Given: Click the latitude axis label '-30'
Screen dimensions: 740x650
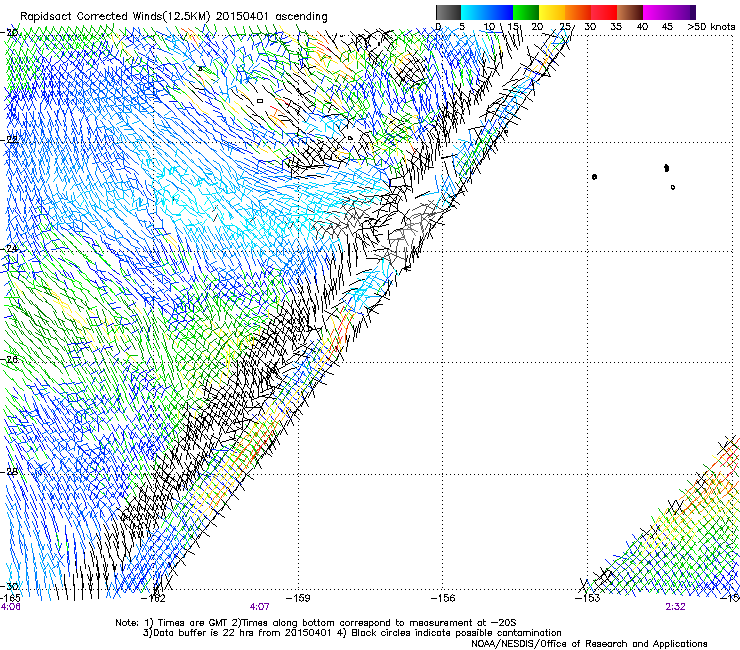Looking at the screenshot, I should pyautogui.click(x=10, y=586).
